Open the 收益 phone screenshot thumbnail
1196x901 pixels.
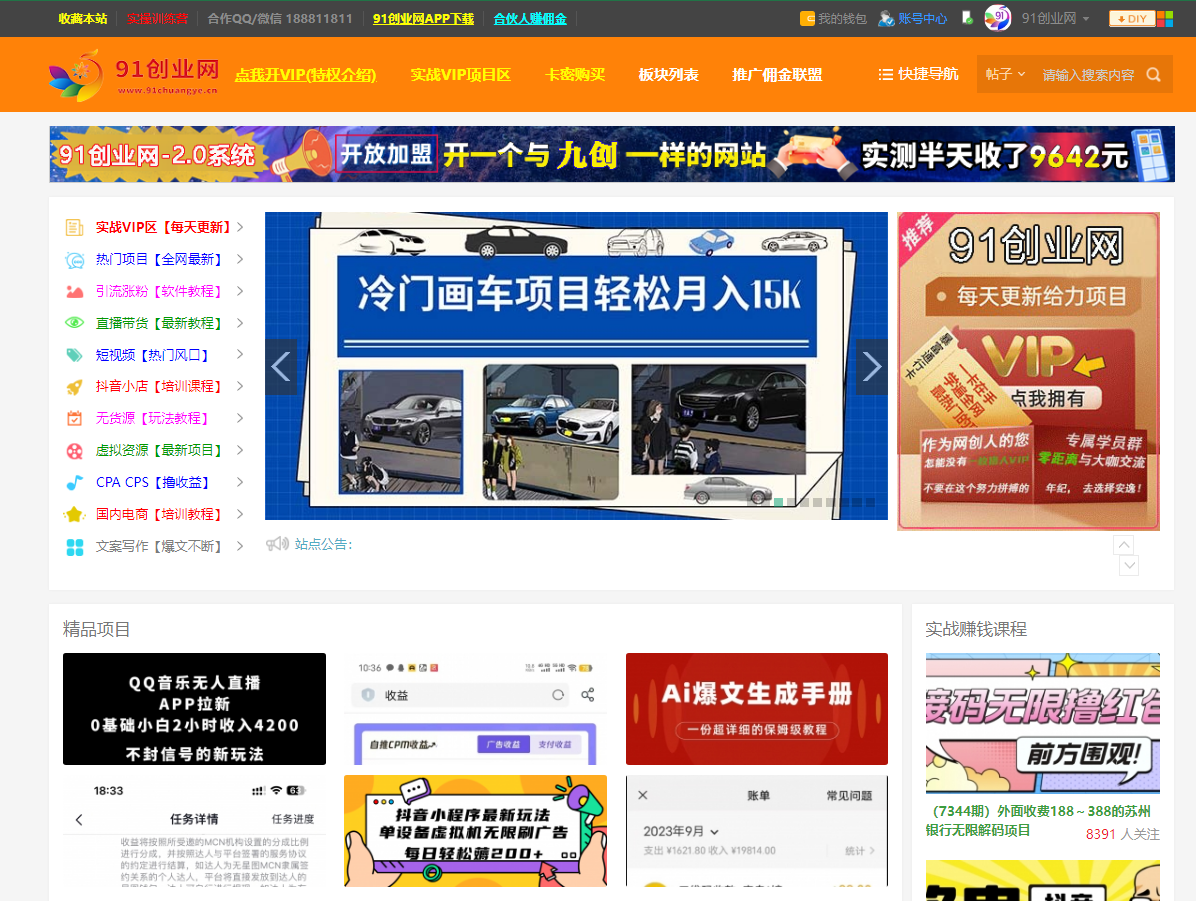click(x=475, y=709)
